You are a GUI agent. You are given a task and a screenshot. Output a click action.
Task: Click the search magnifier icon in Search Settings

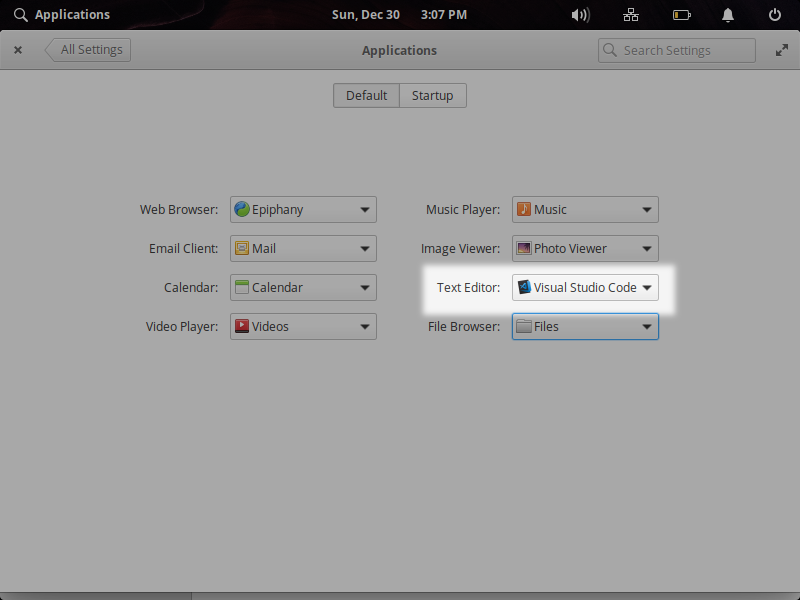click(610, 50)
